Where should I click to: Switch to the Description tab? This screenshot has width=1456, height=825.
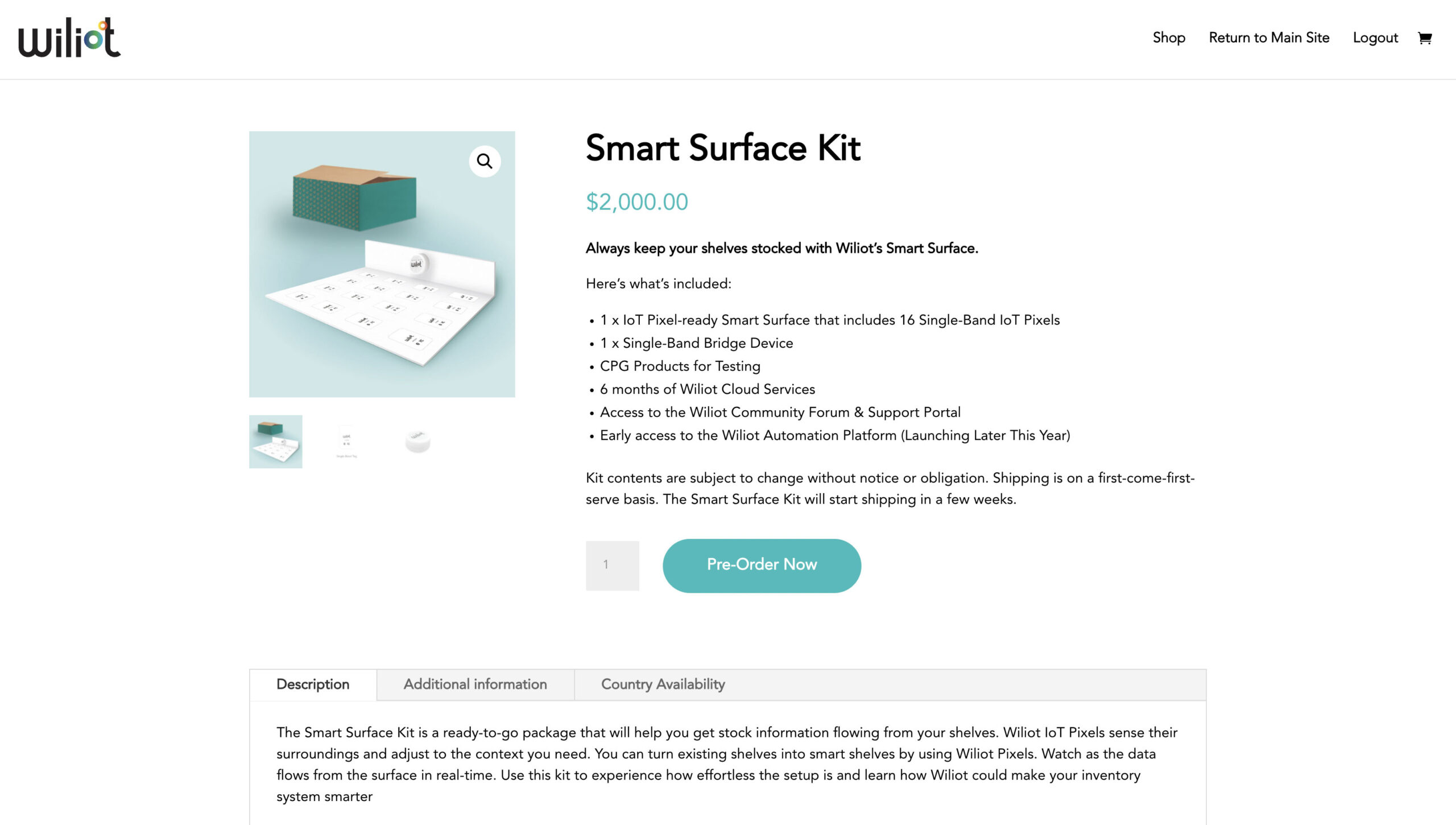313,684
